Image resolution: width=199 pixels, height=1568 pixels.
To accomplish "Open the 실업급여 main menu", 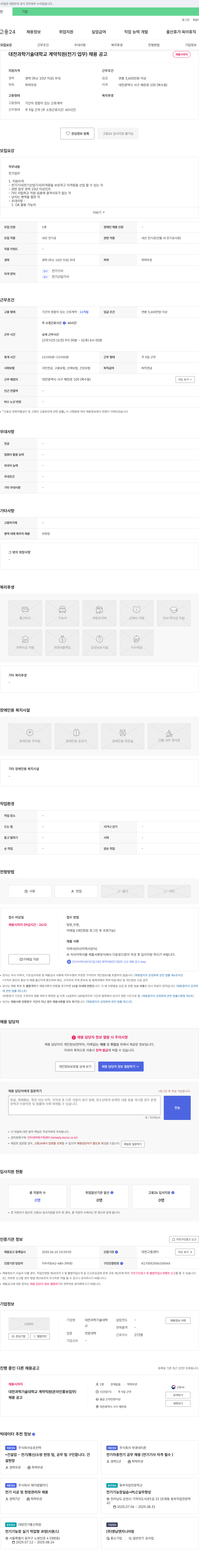I will click(x=99, y=32).
